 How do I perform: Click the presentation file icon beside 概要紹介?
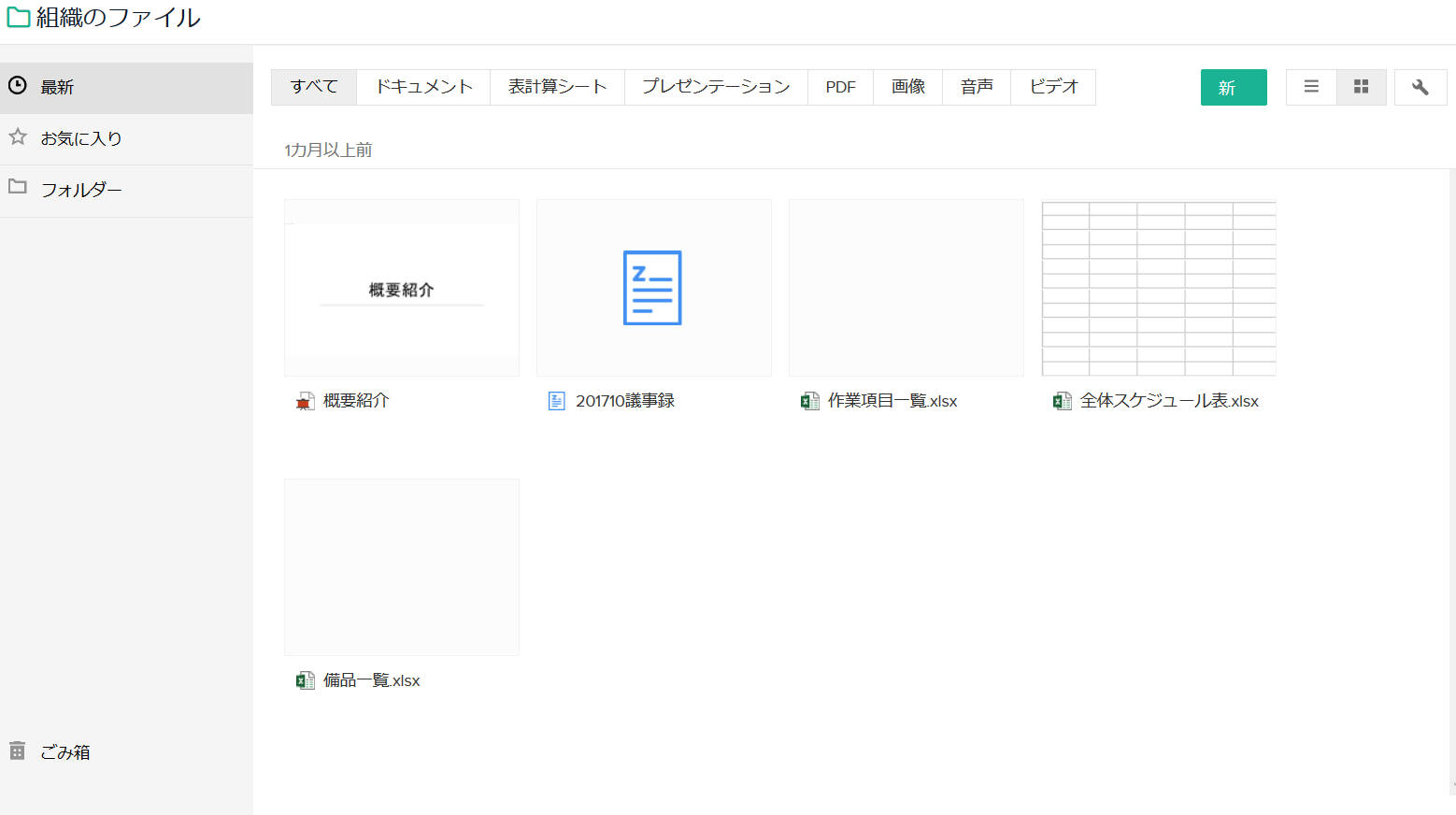[306, 401]
